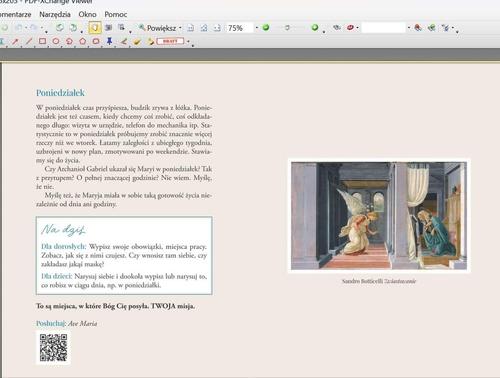Click the Botticelli Annunciation painting

(379, 216)
